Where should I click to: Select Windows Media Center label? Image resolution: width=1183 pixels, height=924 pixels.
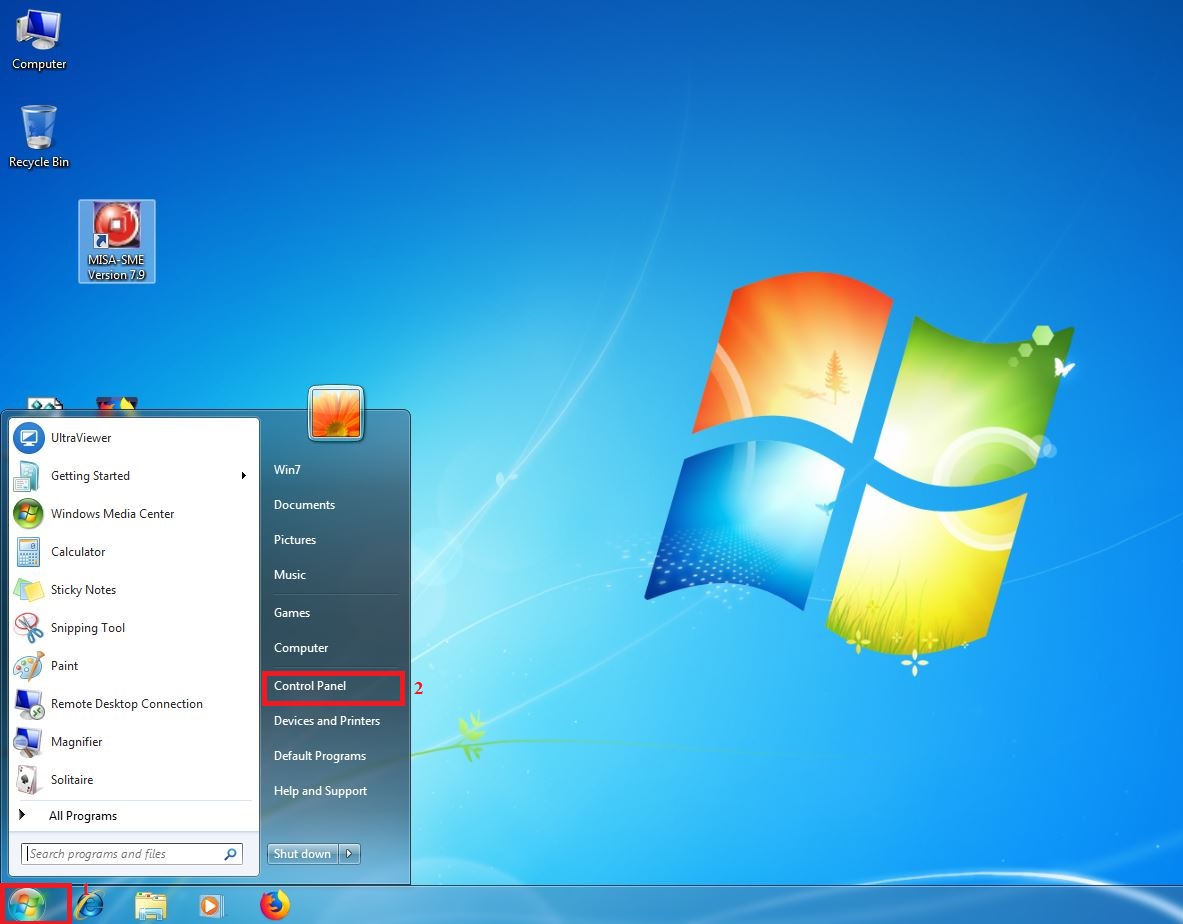coord(112,514)
